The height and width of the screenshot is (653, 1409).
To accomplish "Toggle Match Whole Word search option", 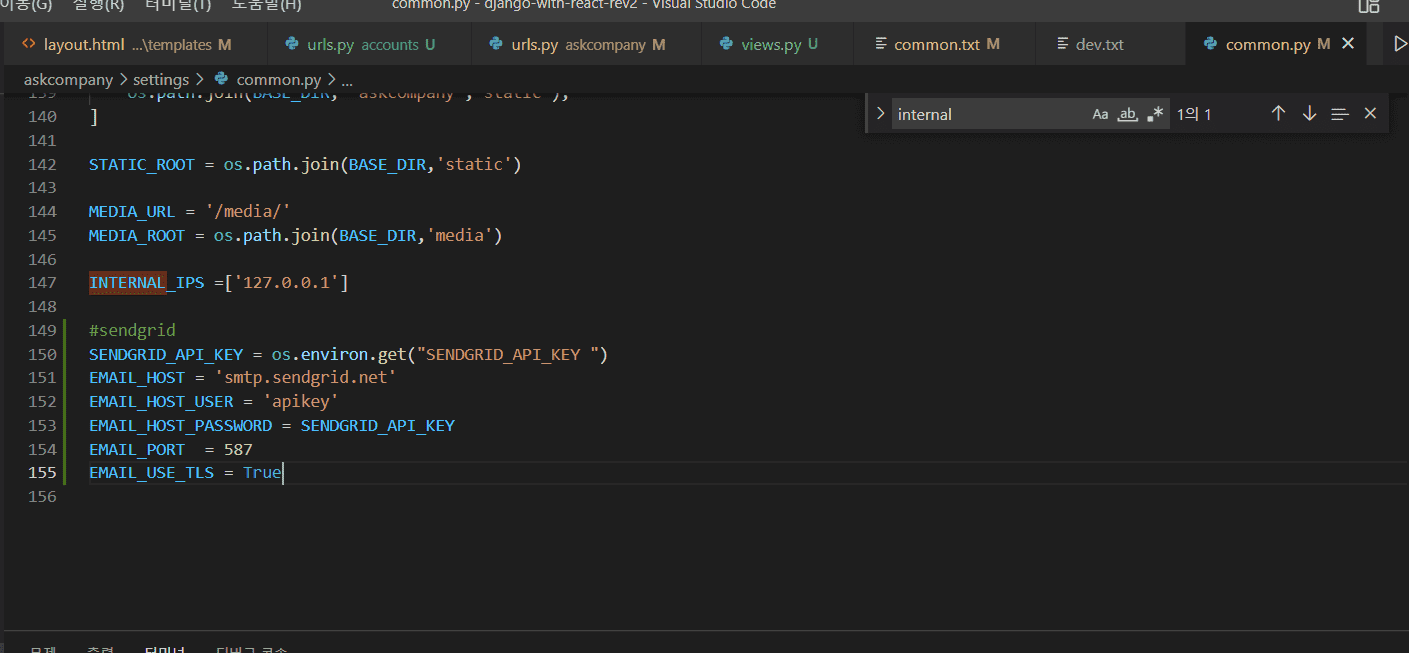I will point(1127,114).
